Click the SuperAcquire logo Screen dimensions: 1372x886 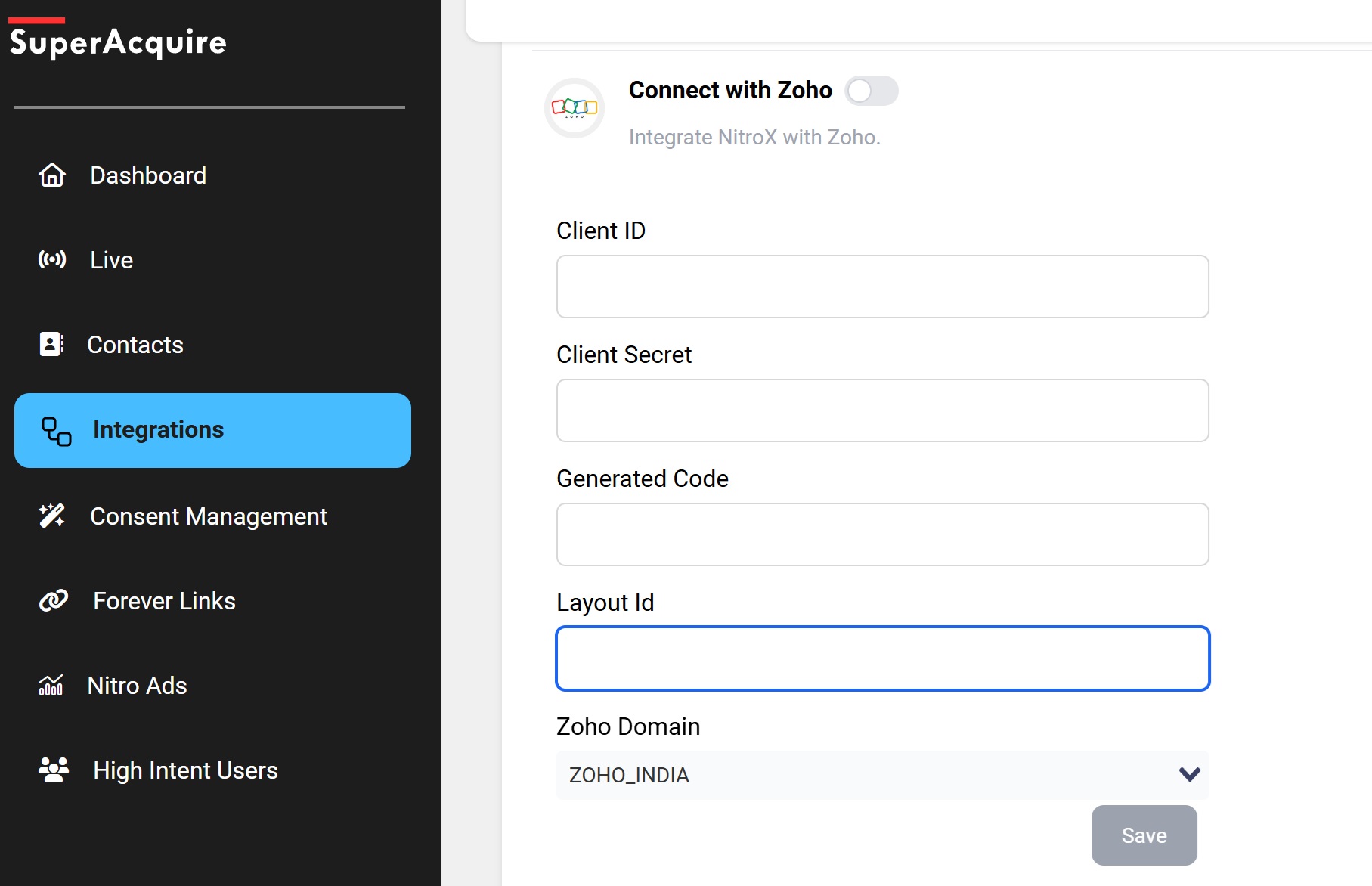click(118, 42)
